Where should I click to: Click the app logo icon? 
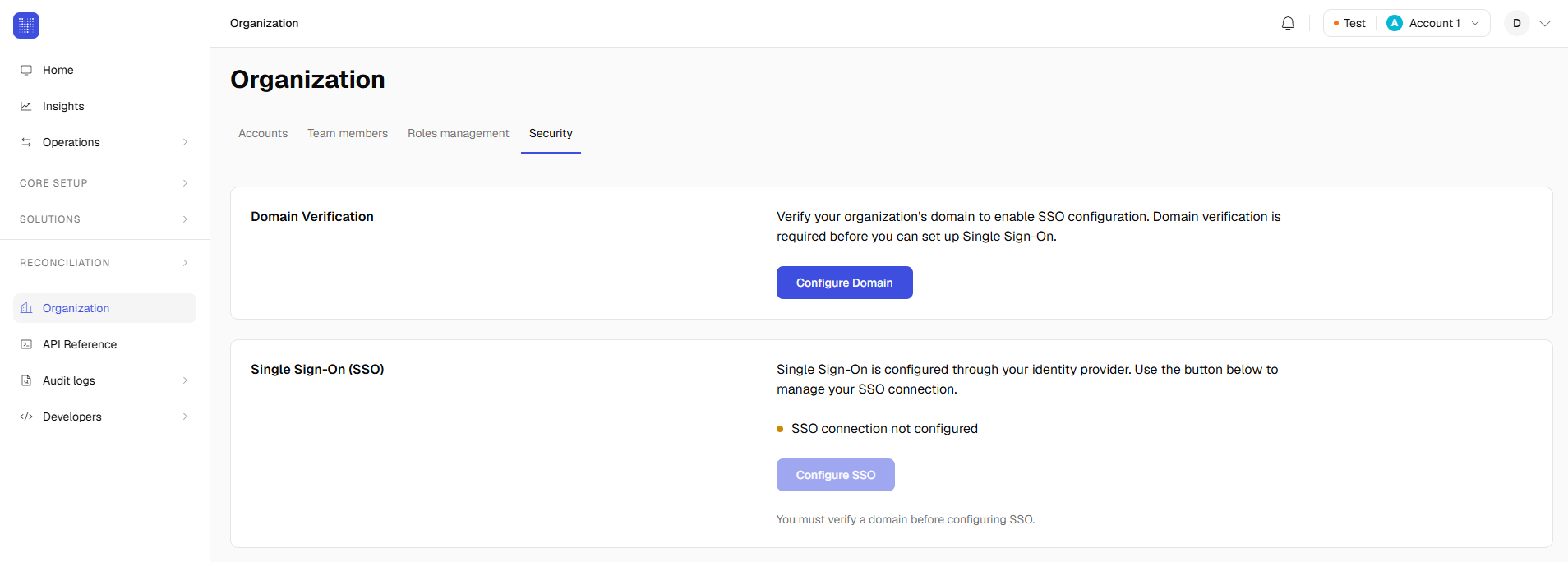pos(26,25)
